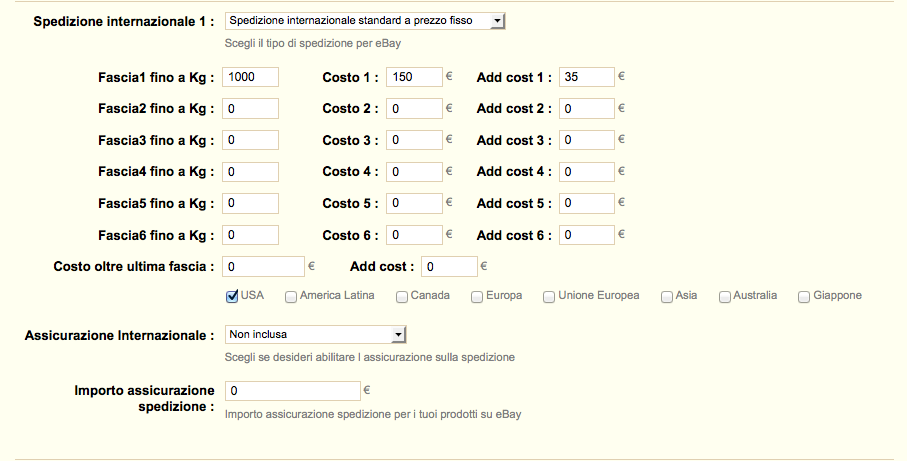The height and width of the screenshot is (461, 907).
Task: Toggle the Australia checkbox
Action: pos(725,296)
